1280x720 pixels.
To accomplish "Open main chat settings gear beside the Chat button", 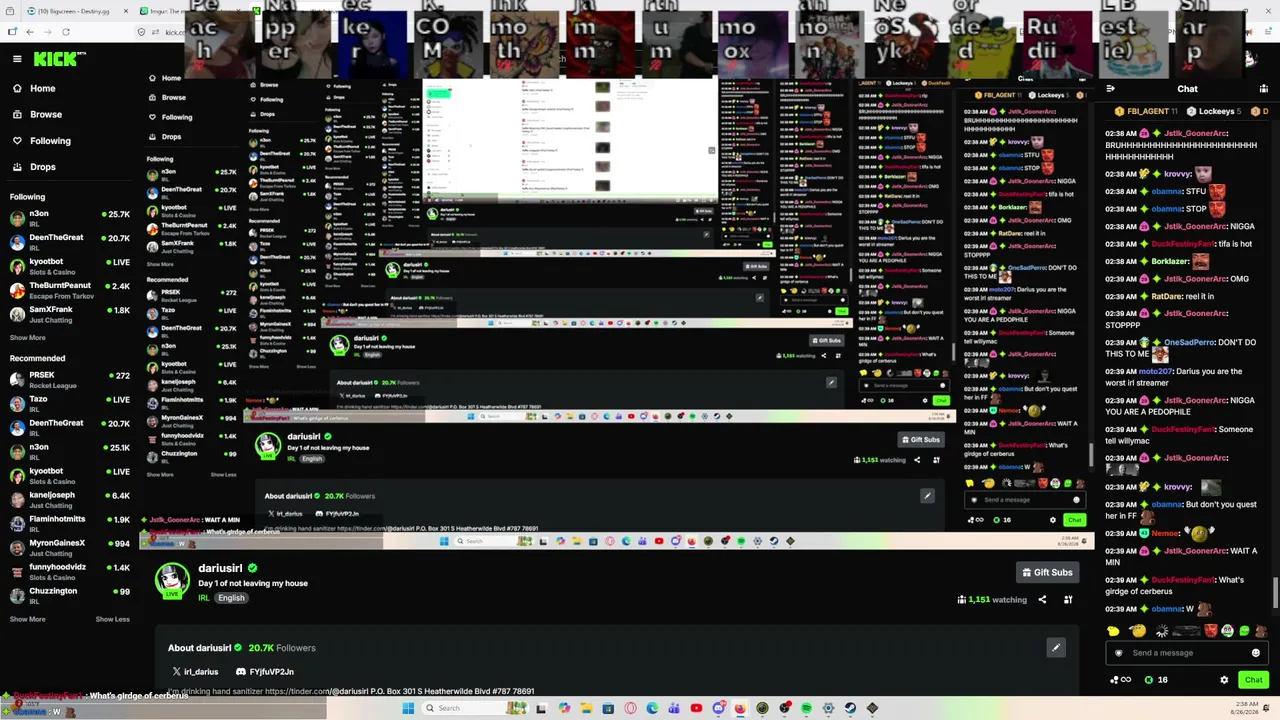I will 1224,680.
